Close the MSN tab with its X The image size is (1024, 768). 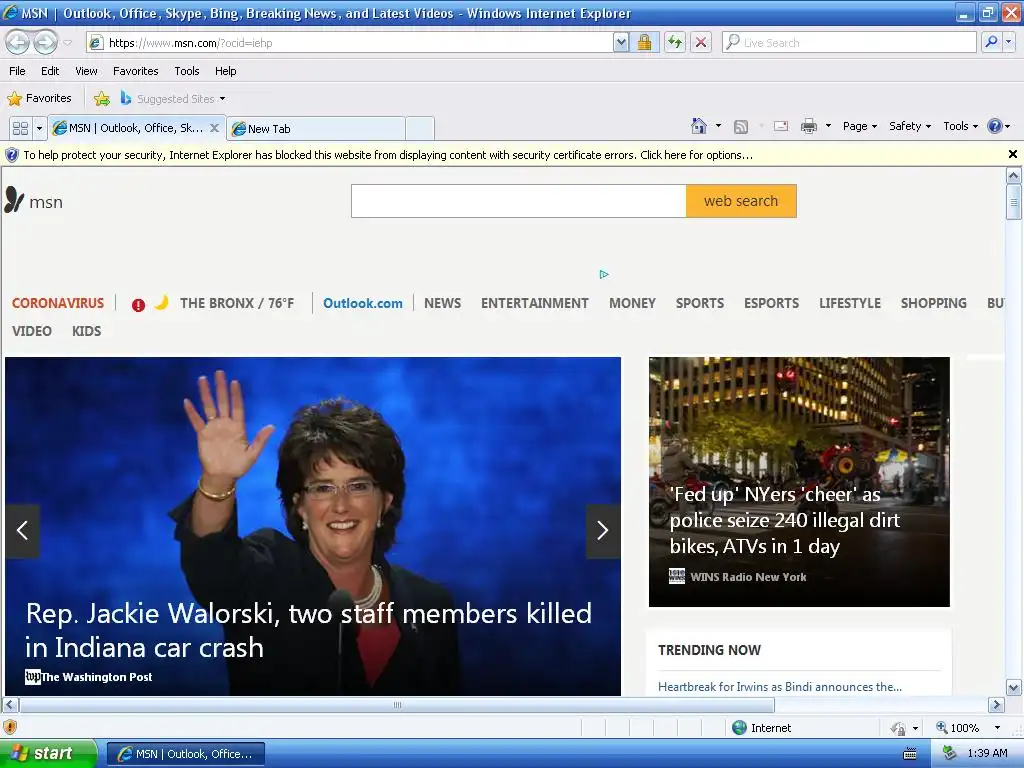[x=214, y=128]
